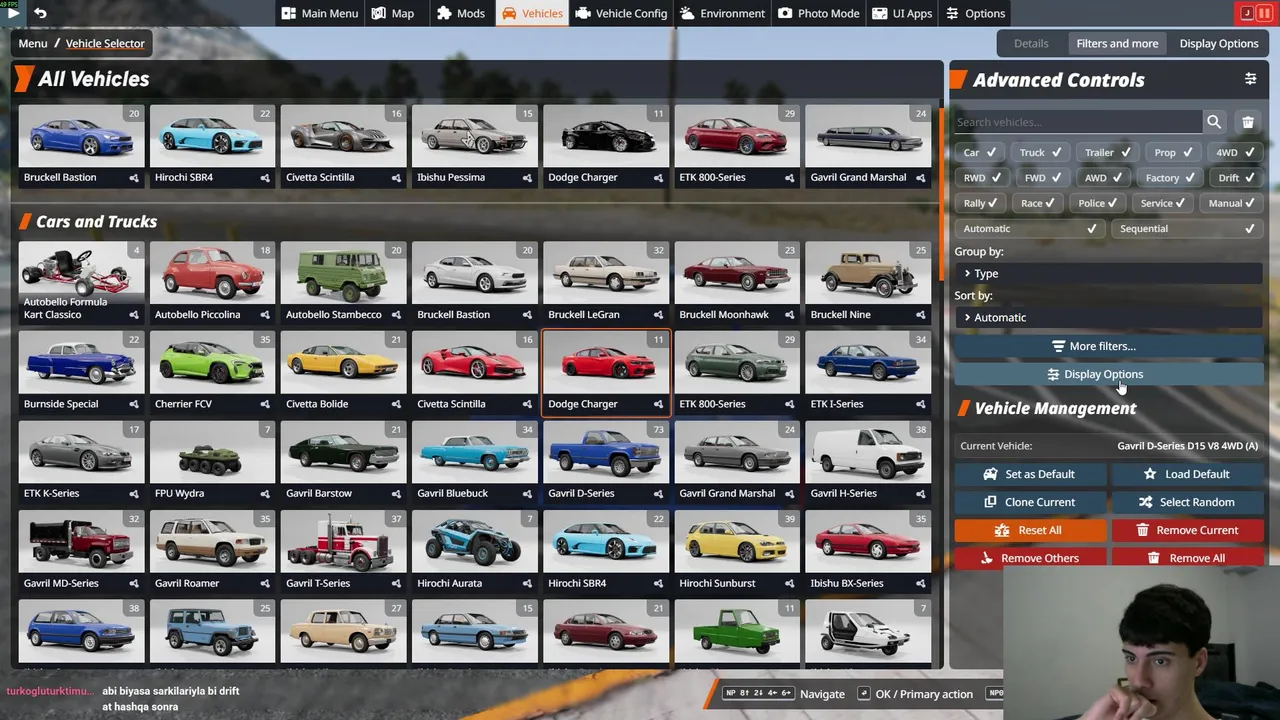Screen dimensions: 1280x720
Task: Click the play icon in top-left corner
Action: point(12,13)
